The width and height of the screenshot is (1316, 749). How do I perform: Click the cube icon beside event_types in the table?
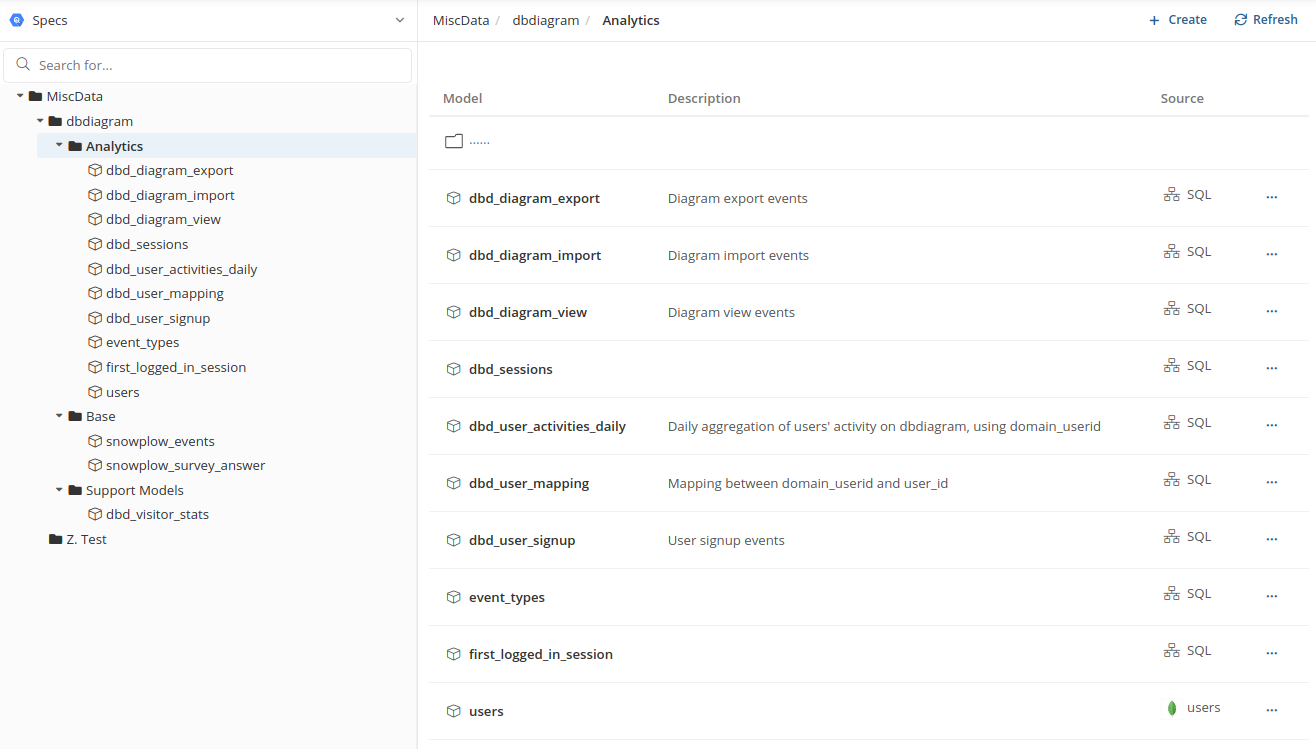coord(453,597)
